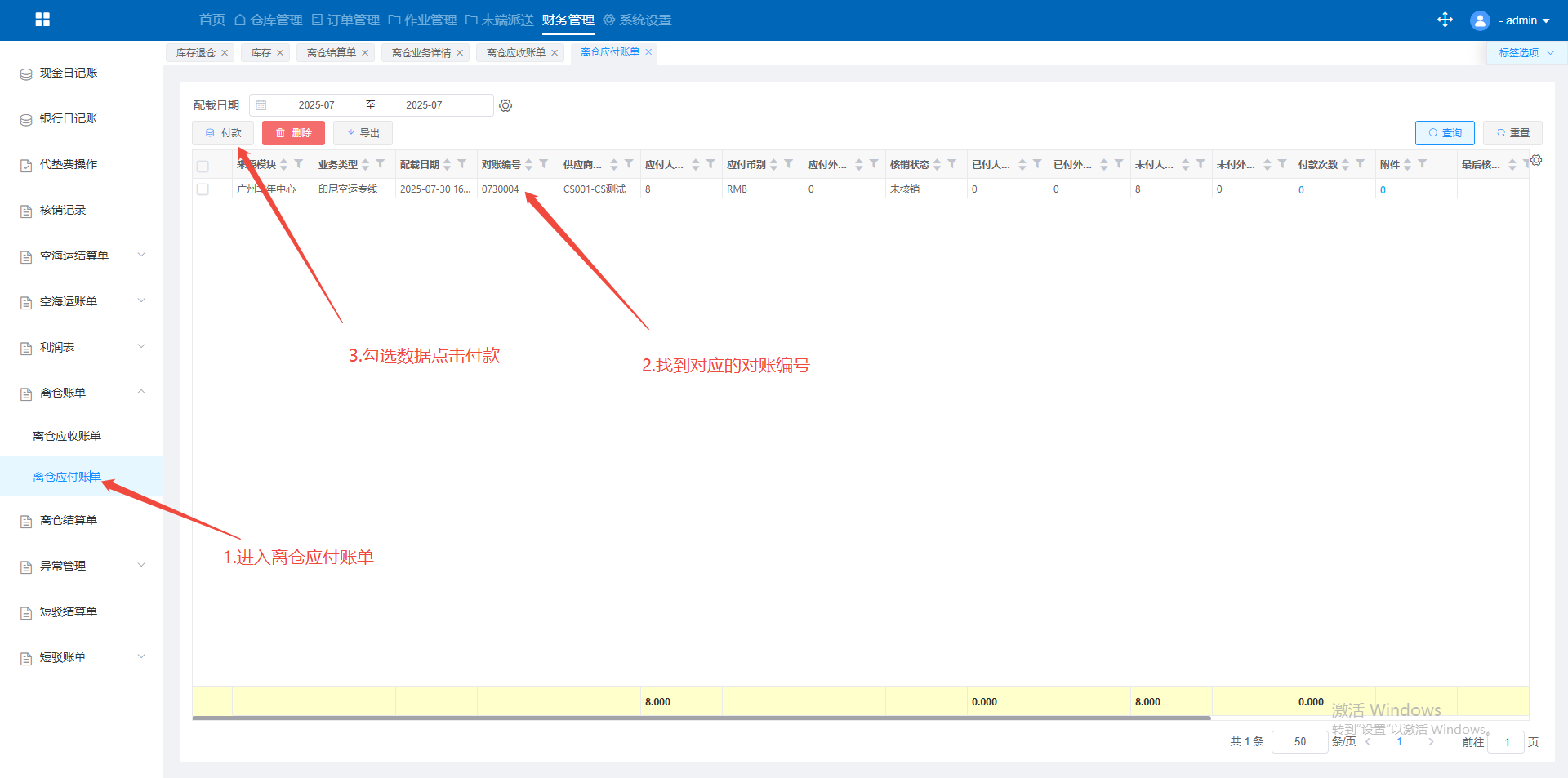Tick the checkbox for row 0730004

pyautogui.click(x=203, y=189)
